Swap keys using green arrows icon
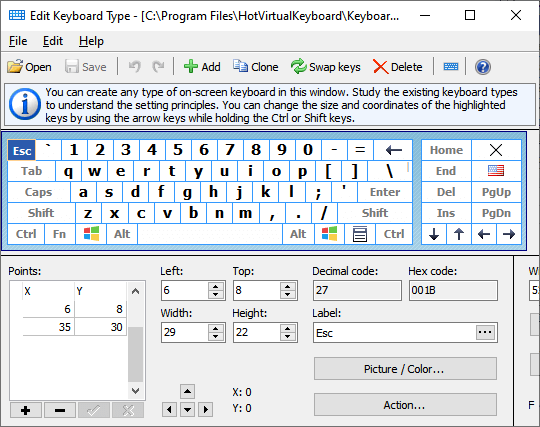The image size is (540, 427). (325, 67)
